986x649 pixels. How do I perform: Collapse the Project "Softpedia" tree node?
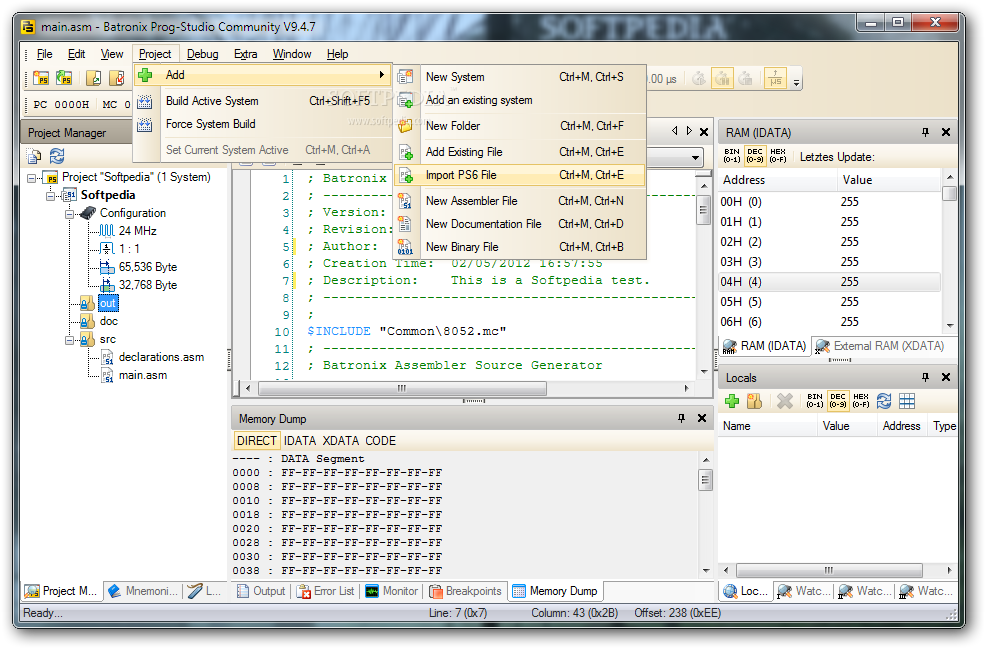tap(31, 178)
